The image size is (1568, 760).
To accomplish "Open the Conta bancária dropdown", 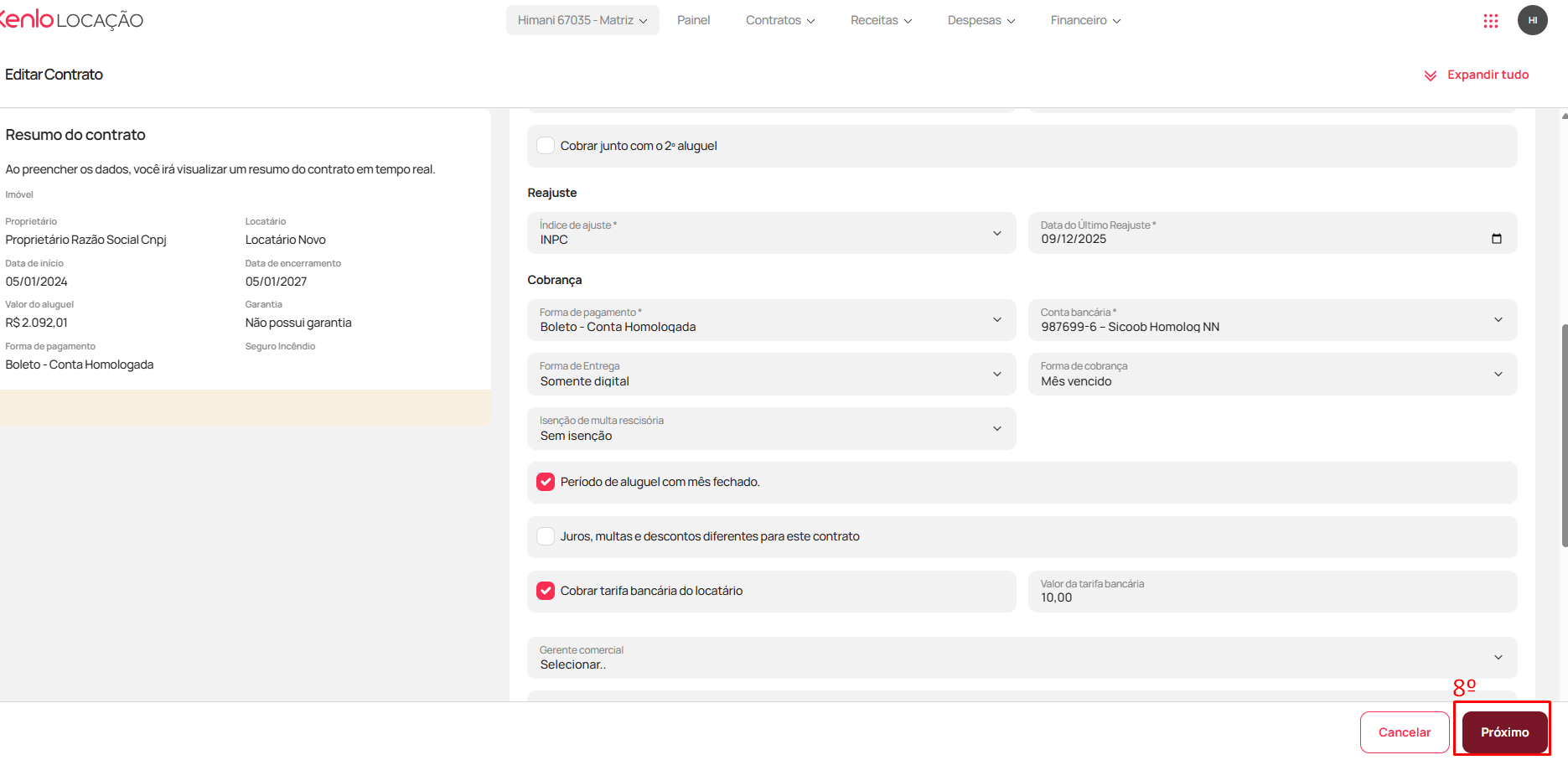I will (1272, 320).
